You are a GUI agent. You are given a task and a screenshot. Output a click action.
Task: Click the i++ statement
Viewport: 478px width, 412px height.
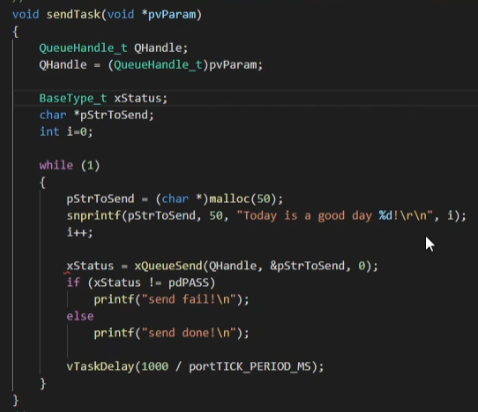click(x=80, y=232)
